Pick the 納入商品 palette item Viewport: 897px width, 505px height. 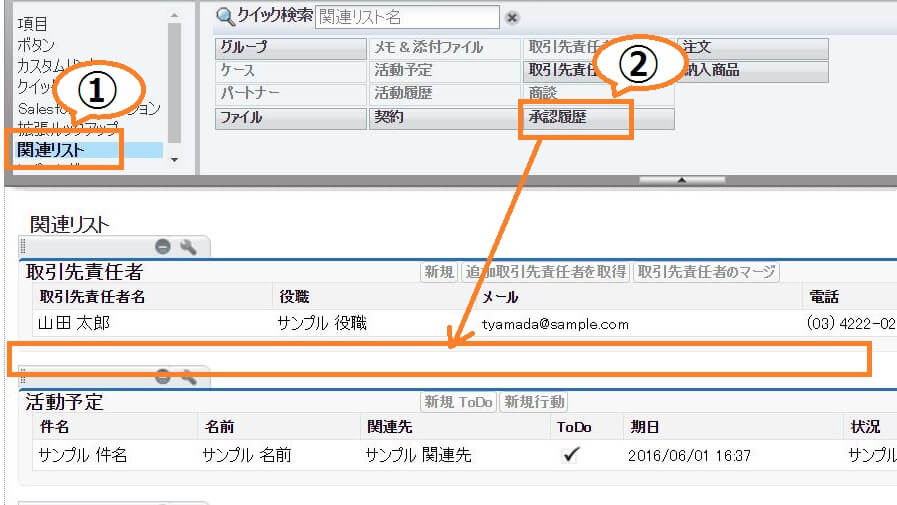pyautogui.click(x=753, y=71)
